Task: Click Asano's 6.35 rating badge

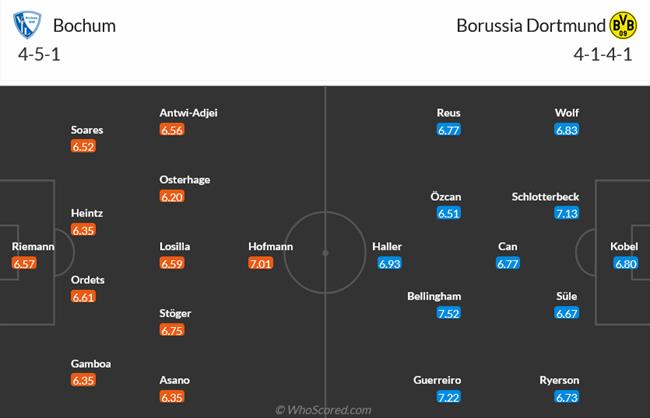Action: tap(172, 397)
